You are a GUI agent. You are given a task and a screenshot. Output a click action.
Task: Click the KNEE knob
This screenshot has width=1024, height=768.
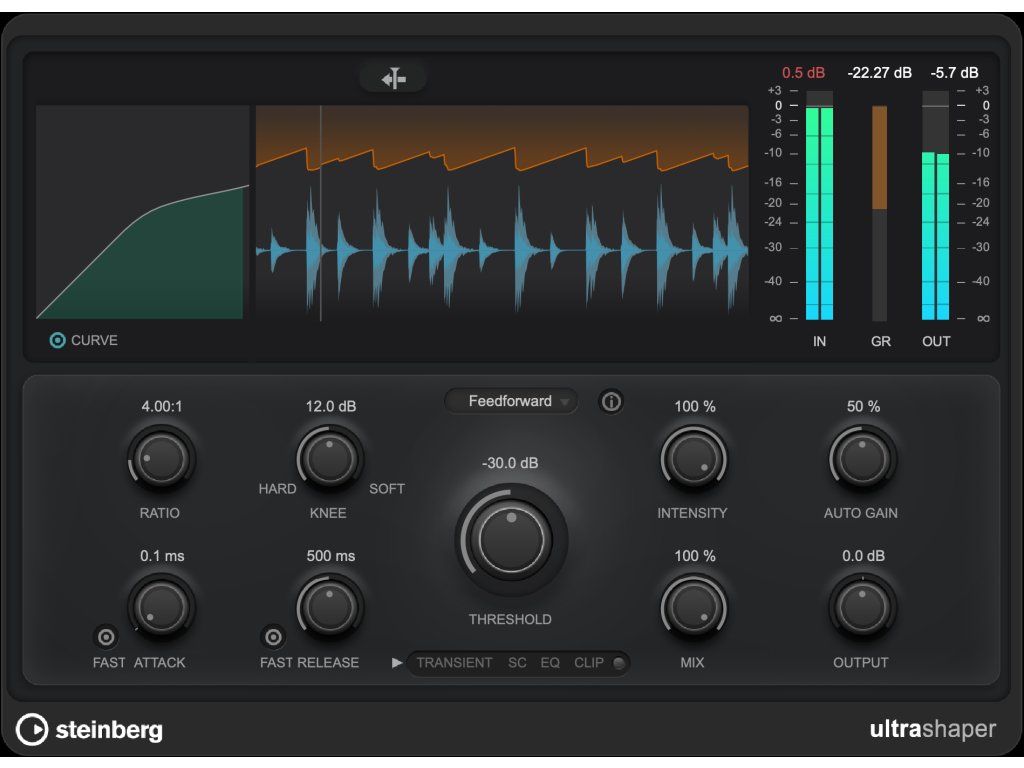coord(329,458)
